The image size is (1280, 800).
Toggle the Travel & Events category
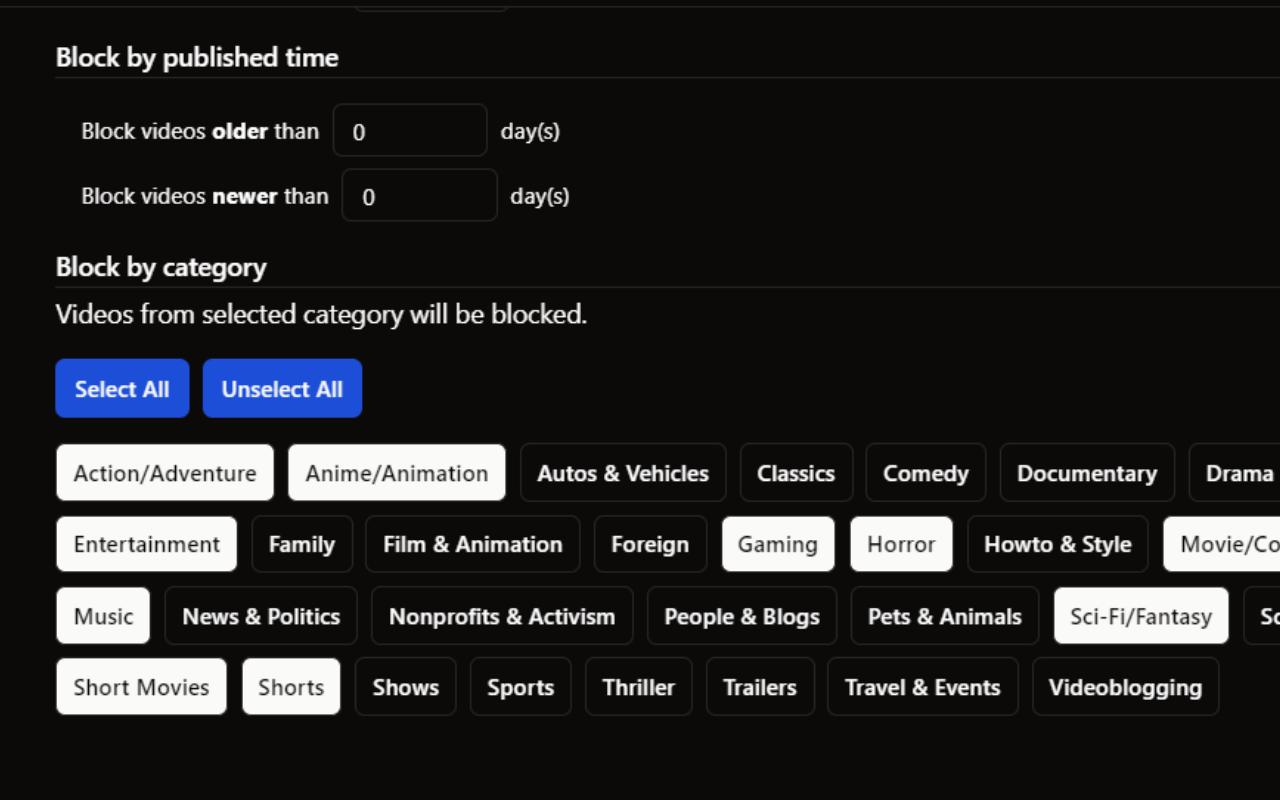click(922, 687)
